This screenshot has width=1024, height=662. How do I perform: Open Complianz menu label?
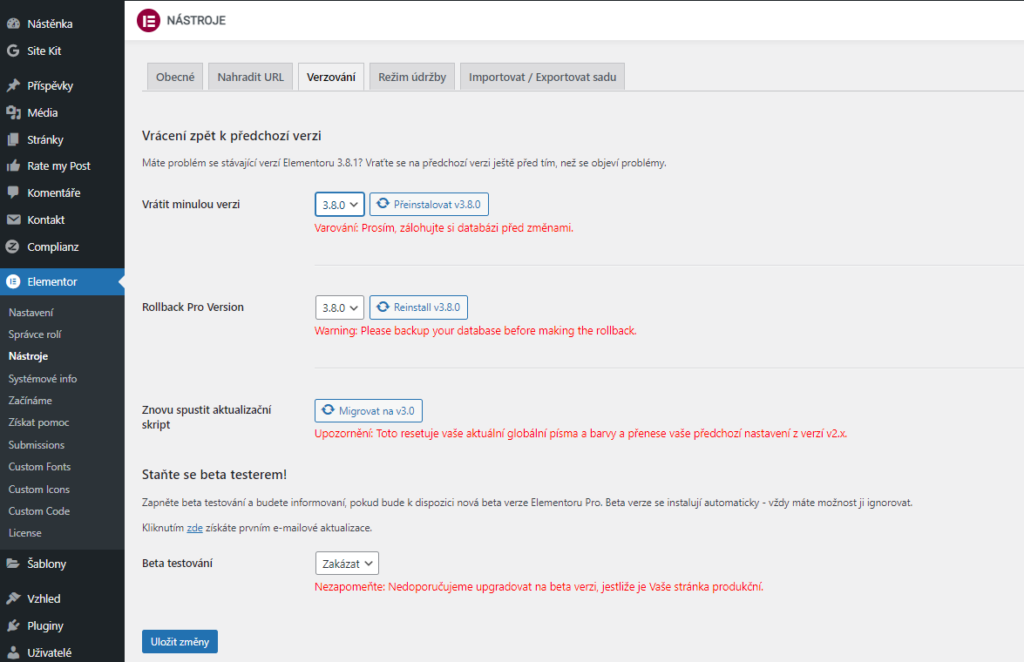point(53,247)
